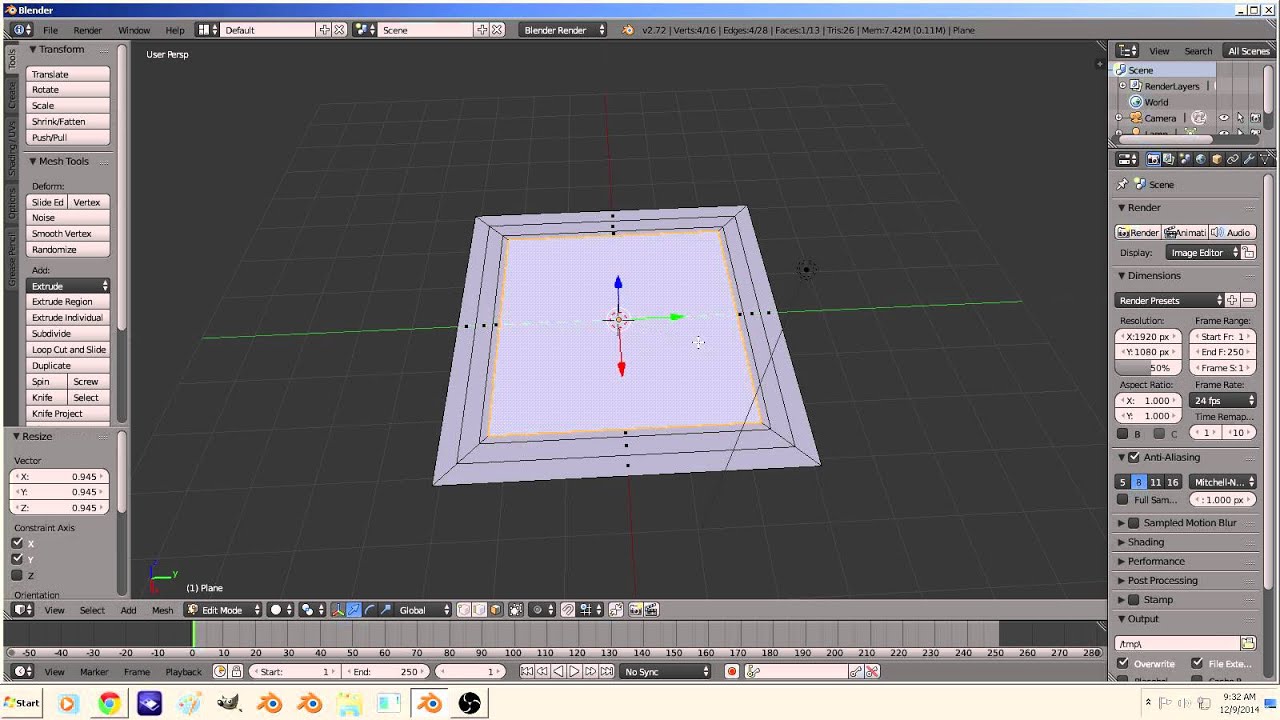
Task: Open the Constraints properties tab chain icon
Action: (1233, 159)
